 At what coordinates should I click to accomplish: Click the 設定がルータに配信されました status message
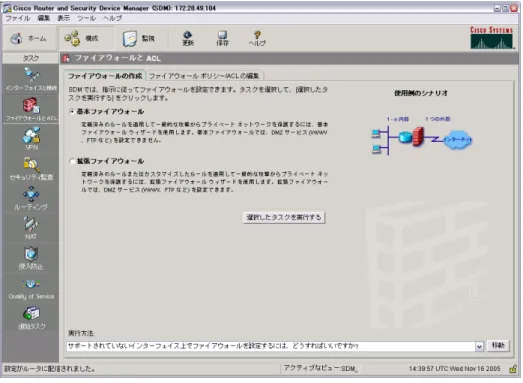(50, 369)
